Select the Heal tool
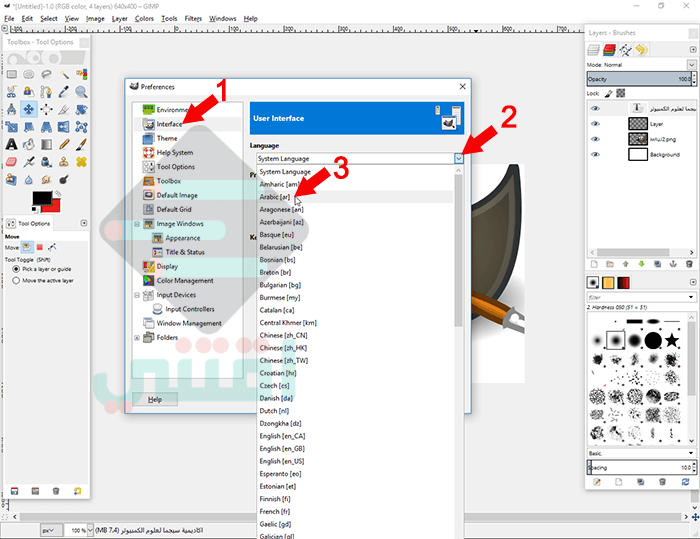The image size is (700, 539). pyautogui.click(x=81, y=162)
